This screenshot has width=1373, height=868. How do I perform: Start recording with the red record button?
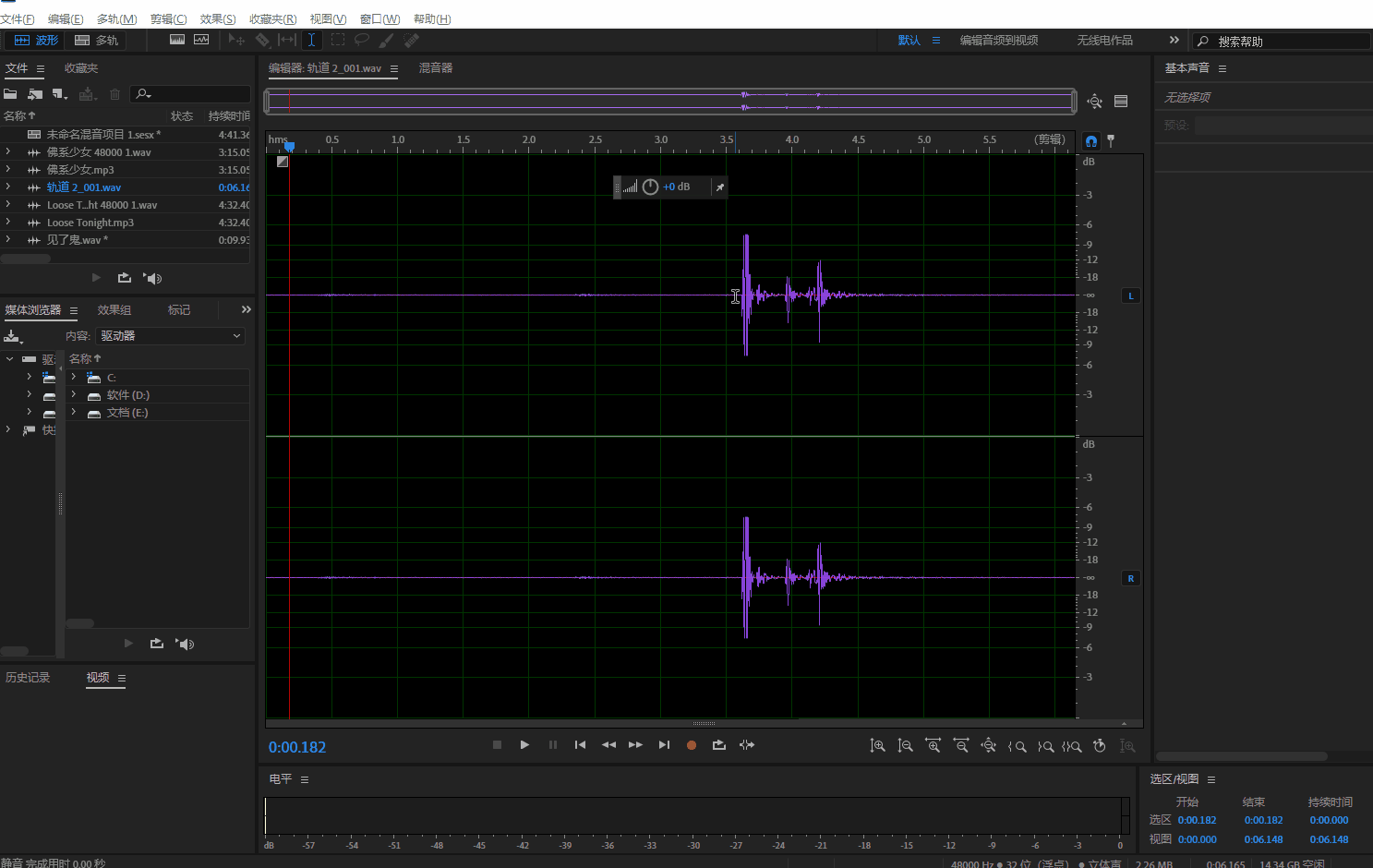click(x=691, y=745)
